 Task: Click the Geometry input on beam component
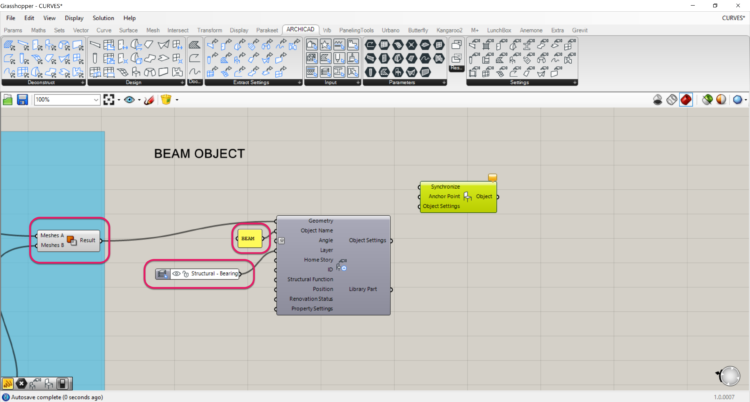(x=320, y=220)
